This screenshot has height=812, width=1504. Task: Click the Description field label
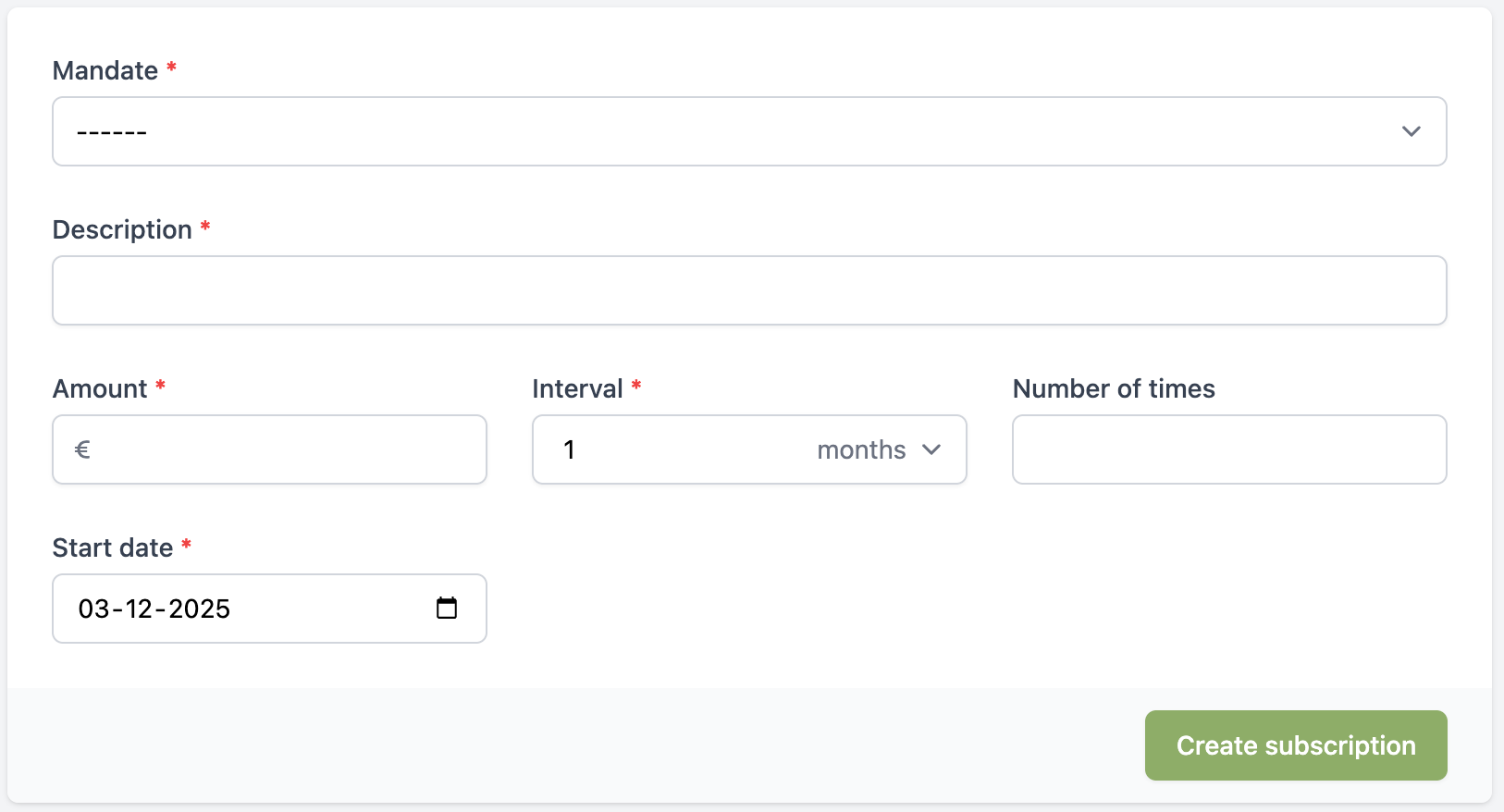(x=122, y=229)
